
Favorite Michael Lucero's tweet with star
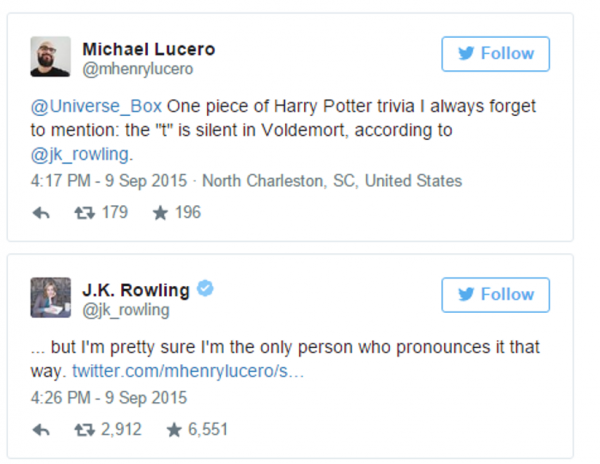pos(160,213)
